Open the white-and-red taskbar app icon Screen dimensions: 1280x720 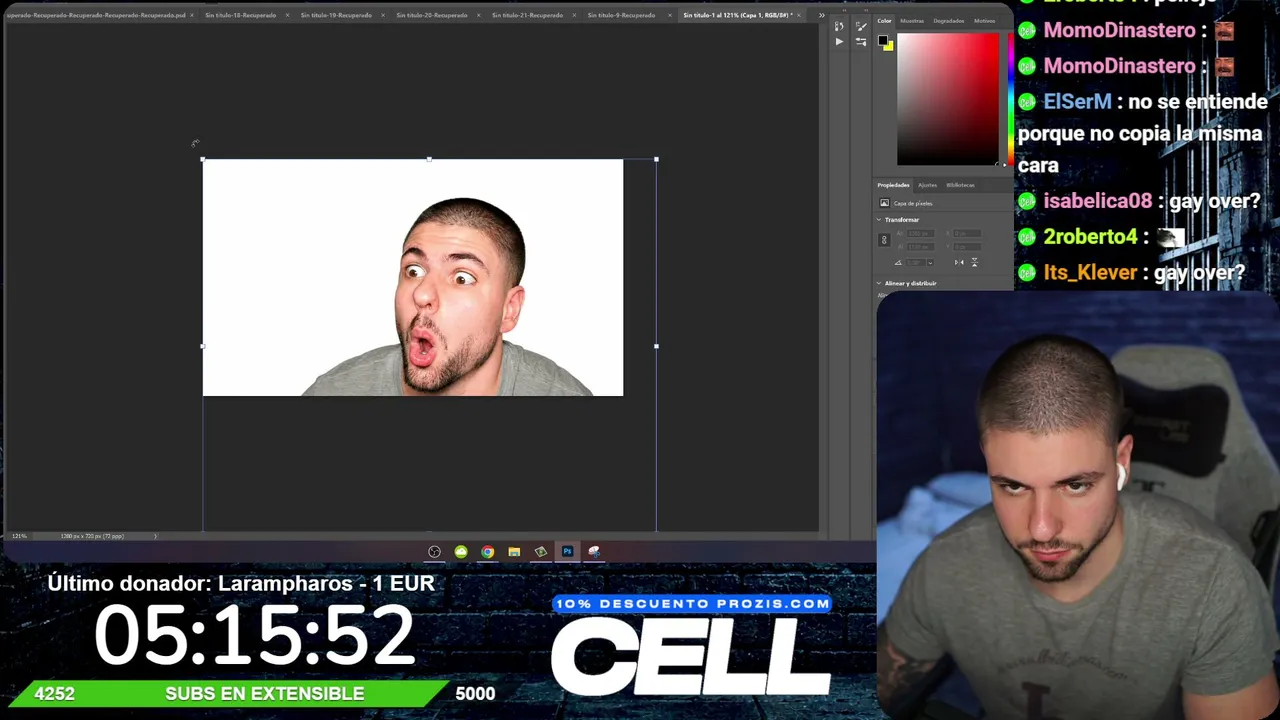(594, 552)
